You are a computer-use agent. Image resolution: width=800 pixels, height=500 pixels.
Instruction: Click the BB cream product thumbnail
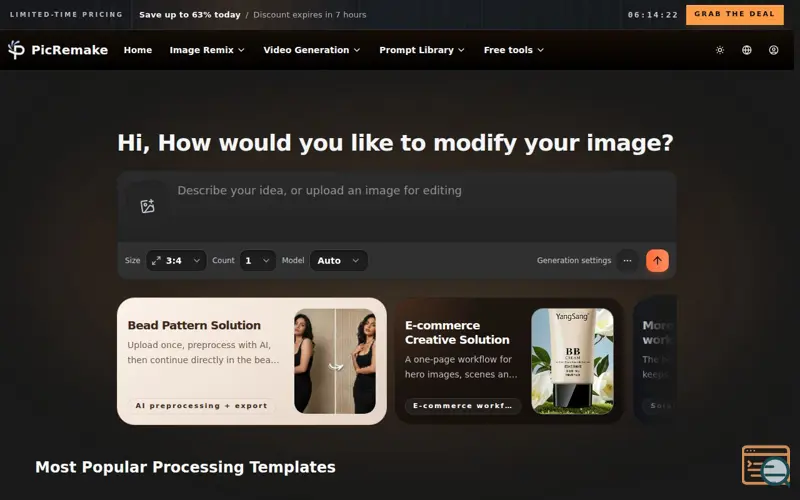pyautogui.click(x=572, y=361)
